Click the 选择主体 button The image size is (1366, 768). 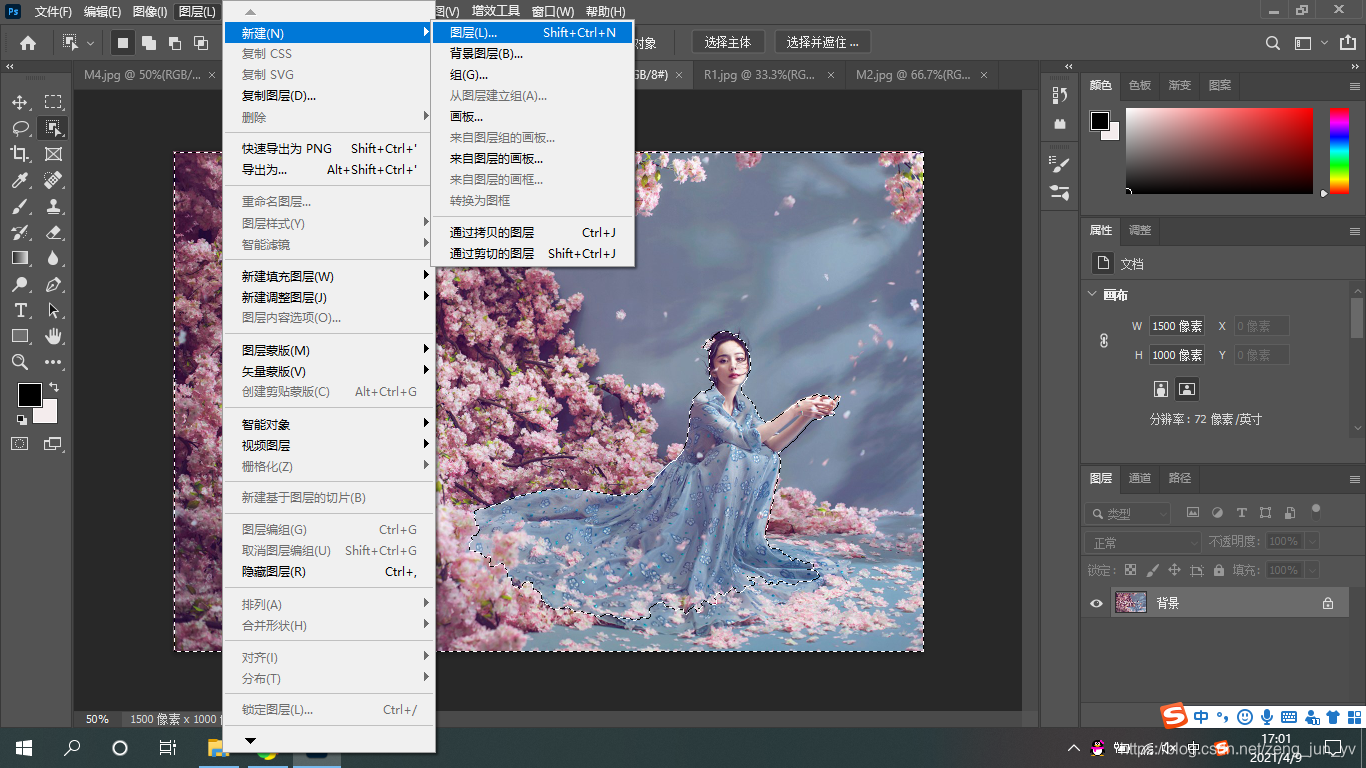click(x=727, y=41)
